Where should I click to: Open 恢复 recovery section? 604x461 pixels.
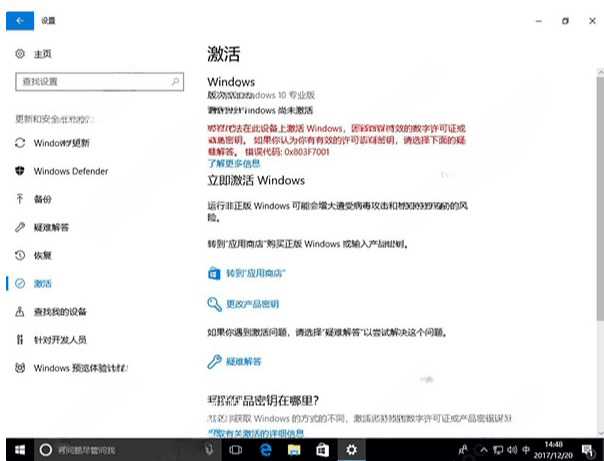(x=42, y=255)
